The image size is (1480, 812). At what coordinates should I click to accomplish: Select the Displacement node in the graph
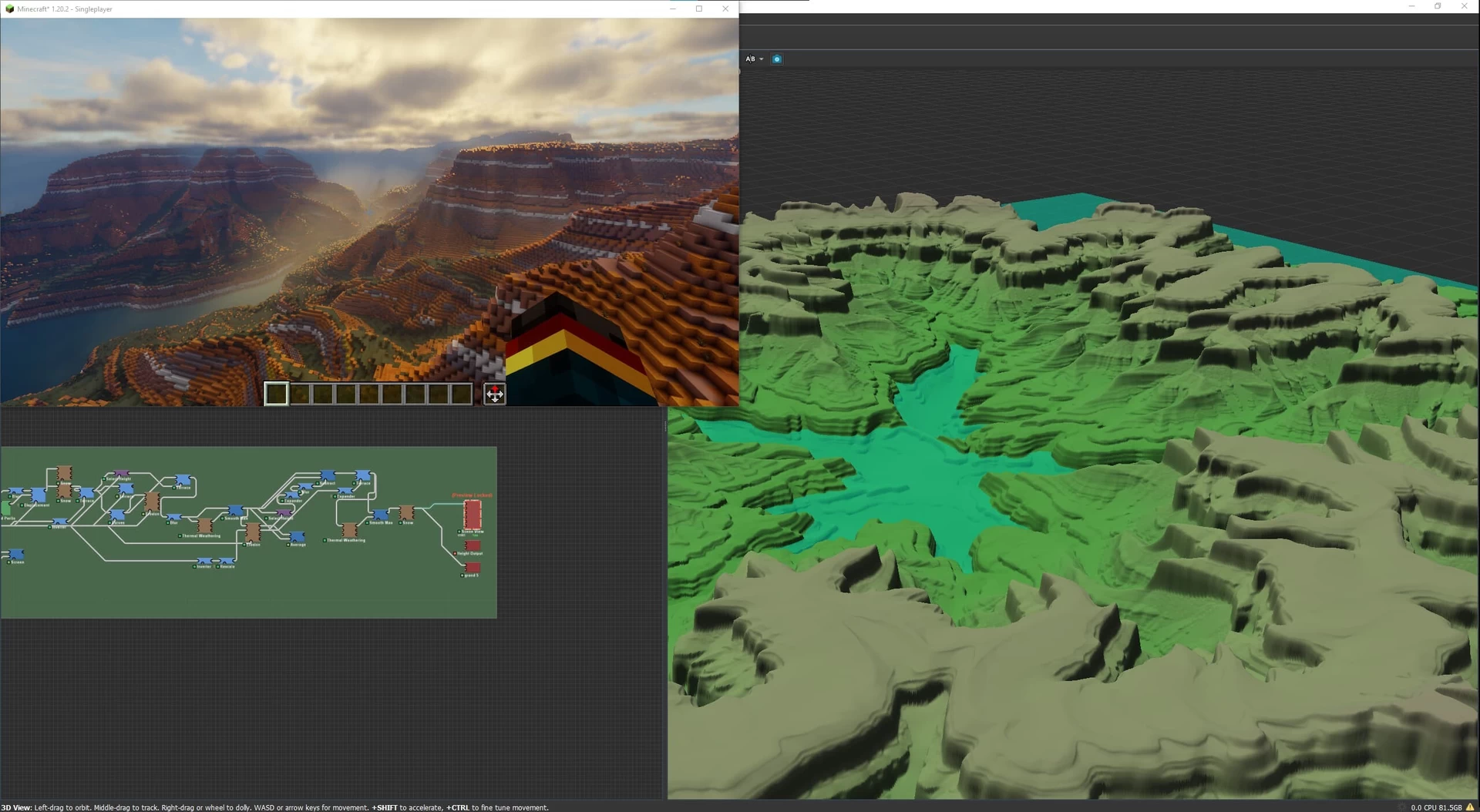[x=39, y=495]
